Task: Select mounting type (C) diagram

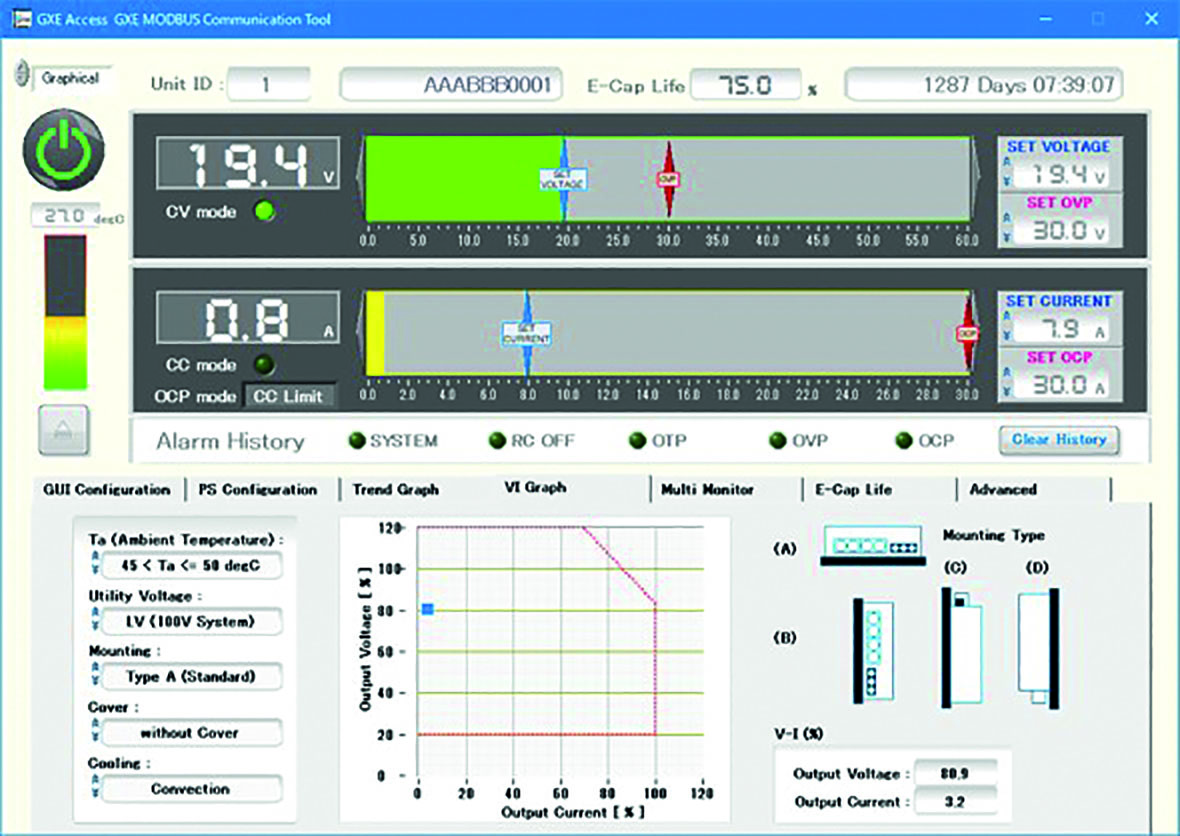Action: coord(963,648)
